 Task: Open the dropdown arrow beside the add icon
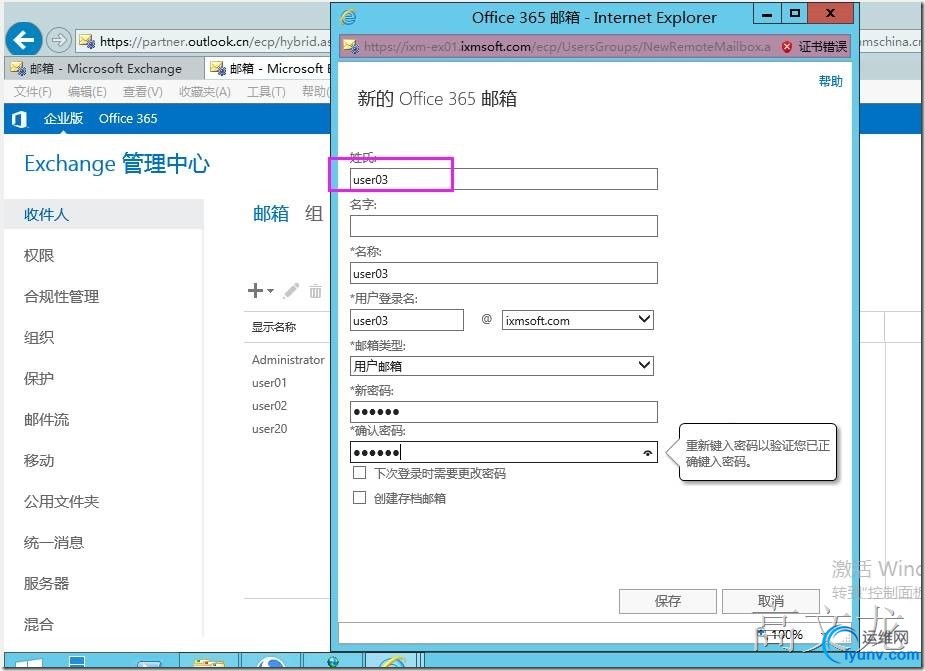[x=270, y=291]
